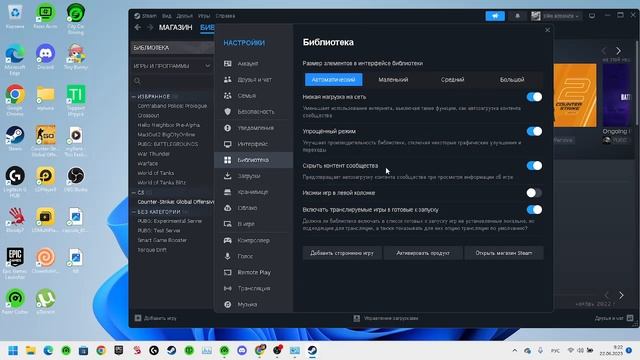Open the Контроллер settings section
Viewport: 640px width, 360px height.
(x=253, y=240)
